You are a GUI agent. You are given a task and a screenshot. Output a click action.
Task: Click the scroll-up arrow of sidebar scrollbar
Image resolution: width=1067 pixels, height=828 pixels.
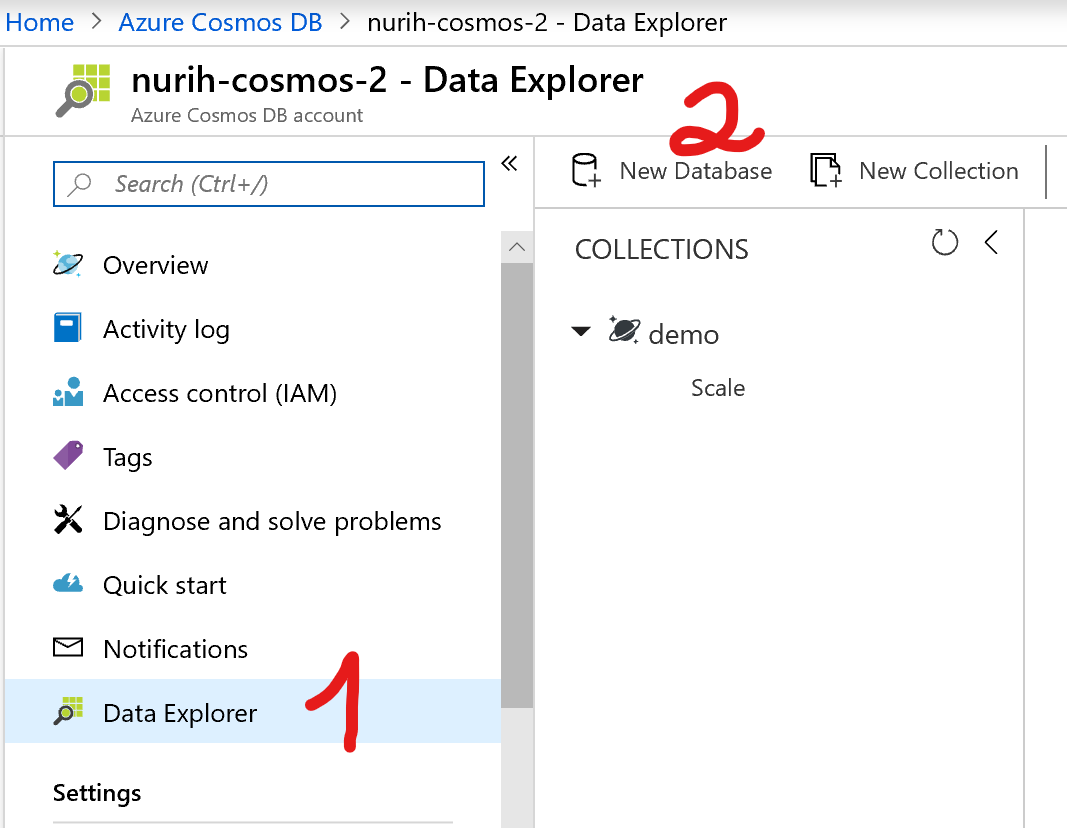517,247
